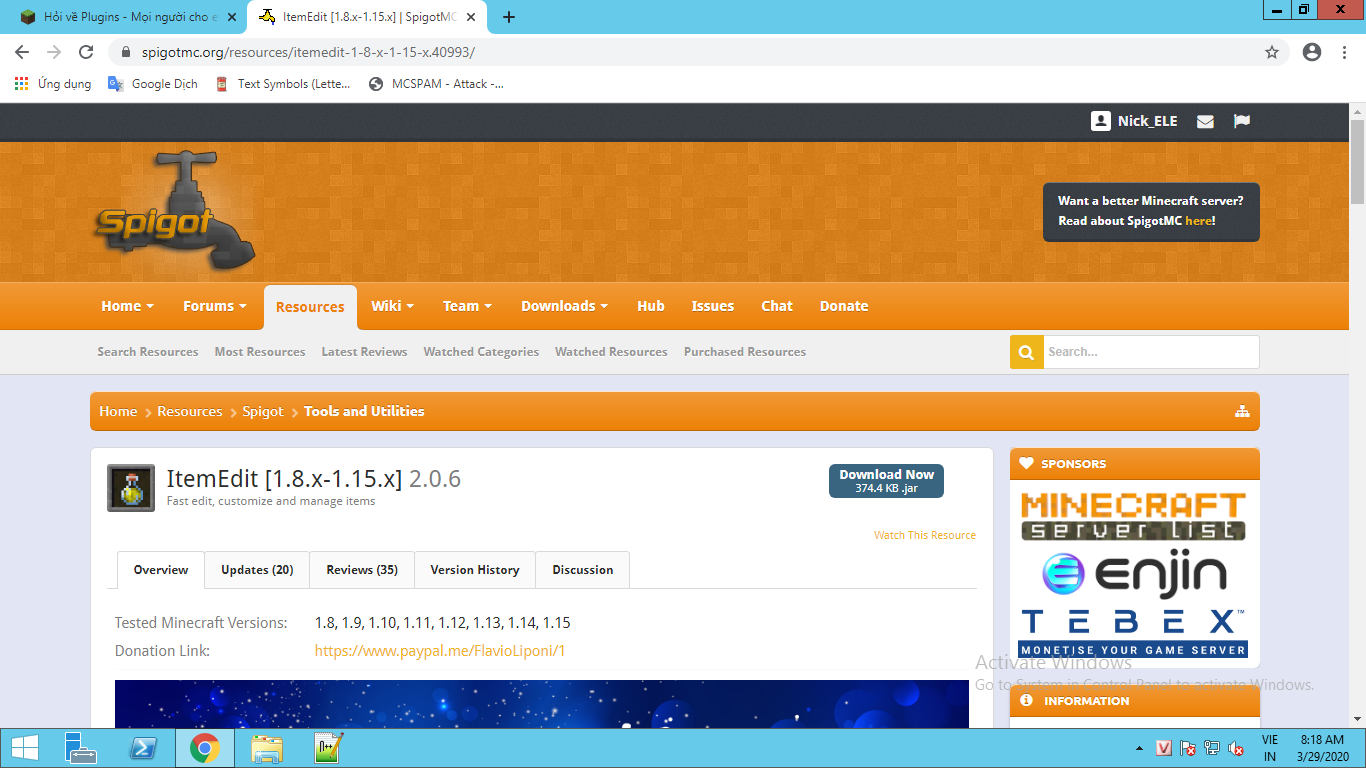
Task: Click the Chrome forward arrow
Action: pyautogui.click(x=54, y=52)
